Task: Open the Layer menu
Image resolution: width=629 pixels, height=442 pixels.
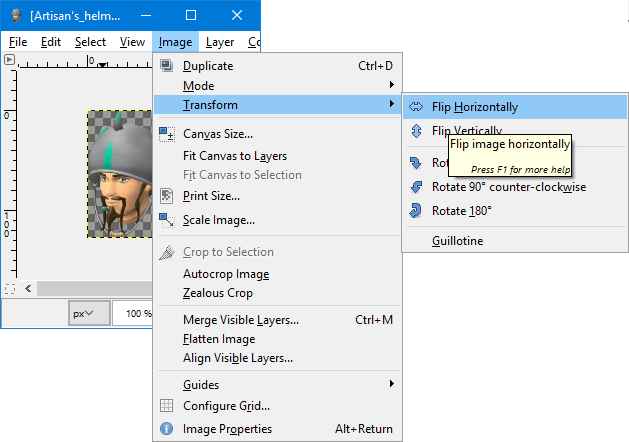Action: [220, 42]
